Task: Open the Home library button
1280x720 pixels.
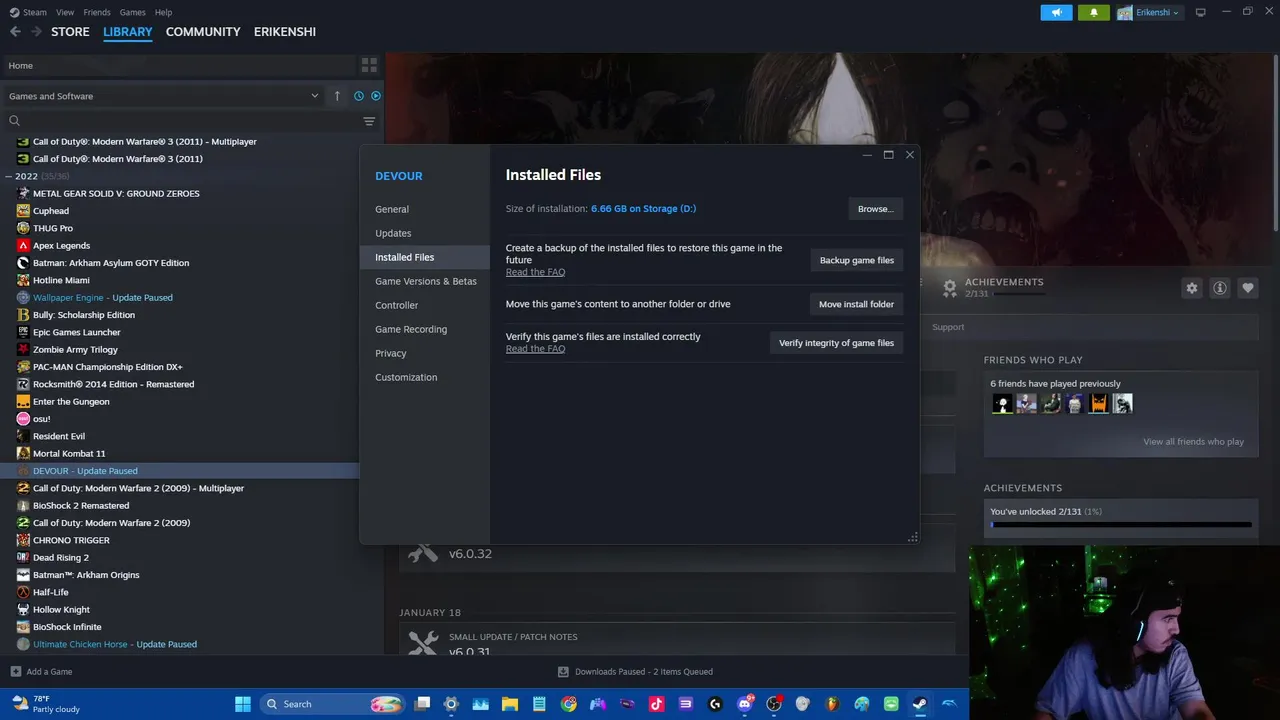Action: tap(178, 65)
